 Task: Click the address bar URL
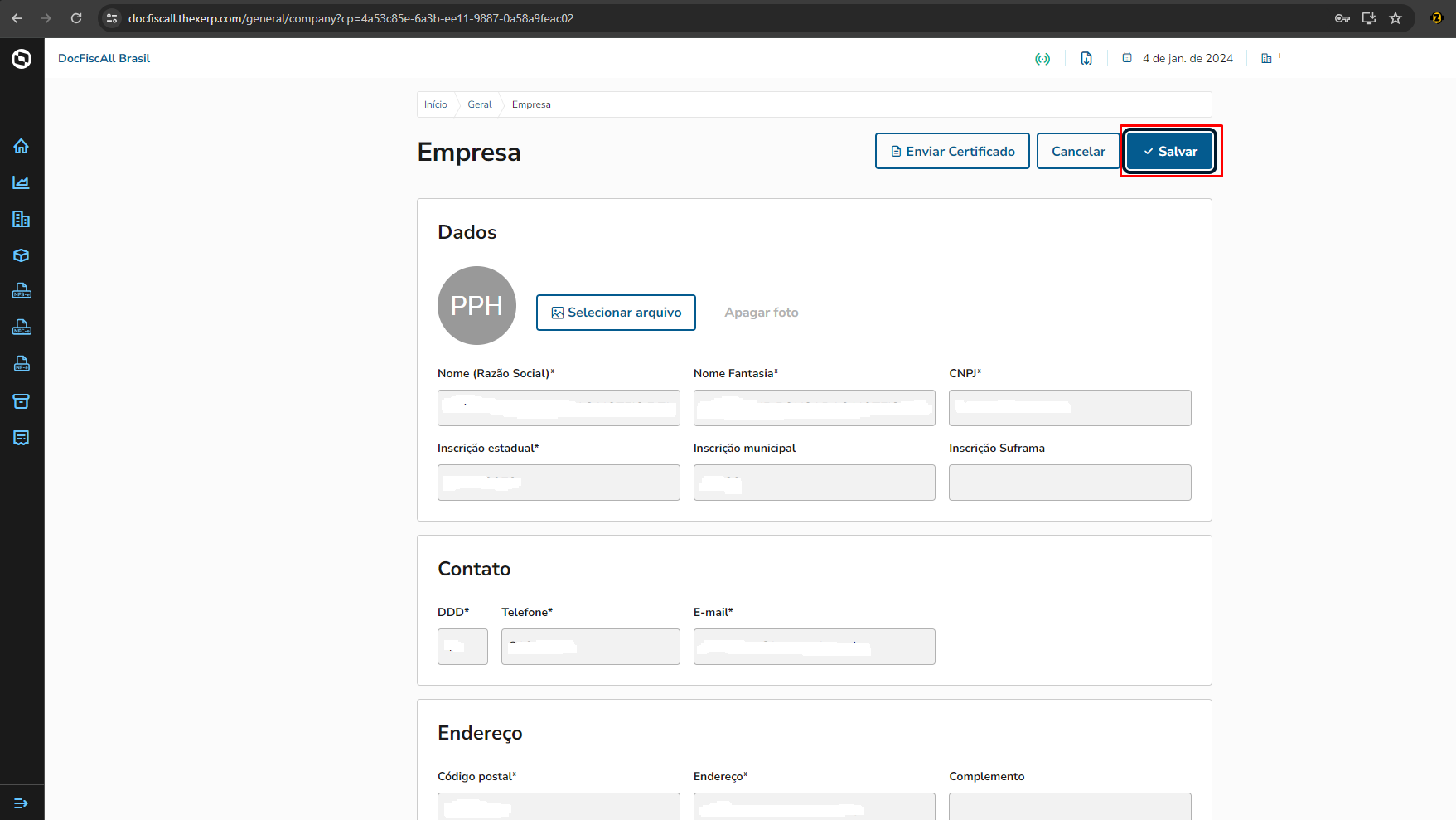pos(351,18)
